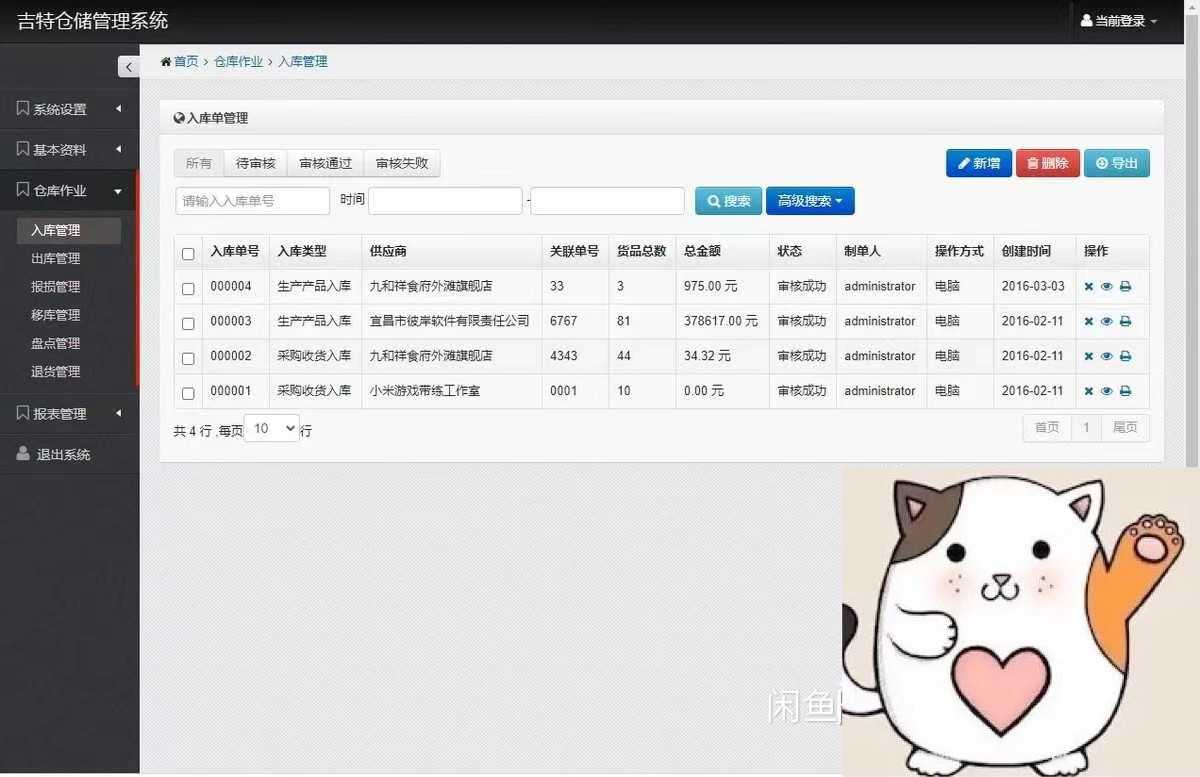Image resolution: width=1200 pixels, height=777 pixels.
Task: Delete row 000001 using the X icon
Action: [x=1089, y=391]
